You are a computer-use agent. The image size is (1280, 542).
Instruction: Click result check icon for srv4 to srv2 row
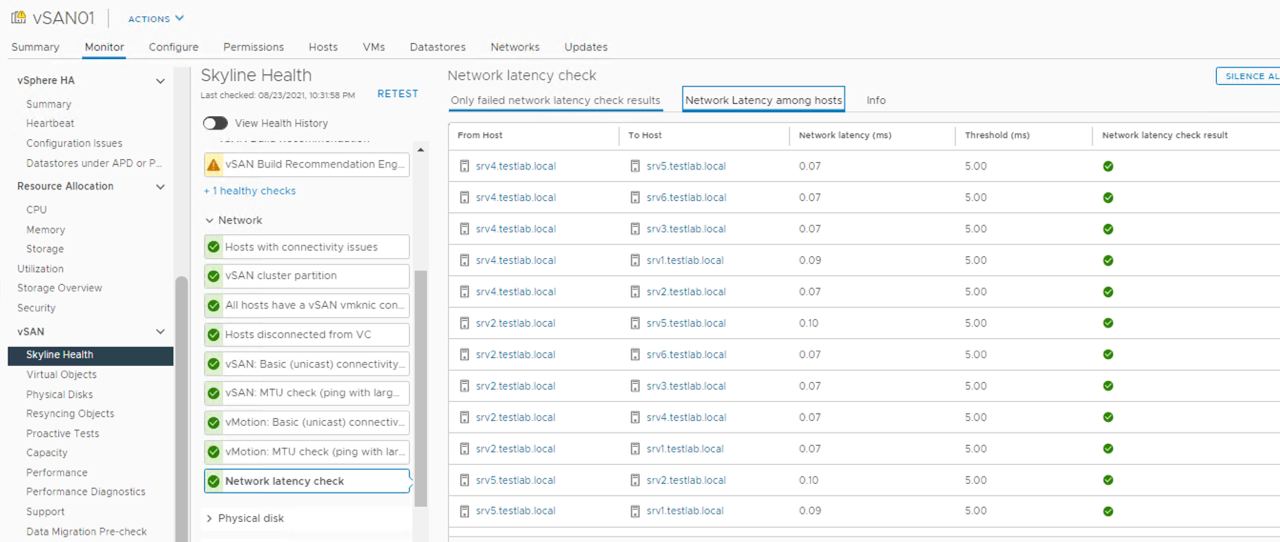tap(1108, 292)
